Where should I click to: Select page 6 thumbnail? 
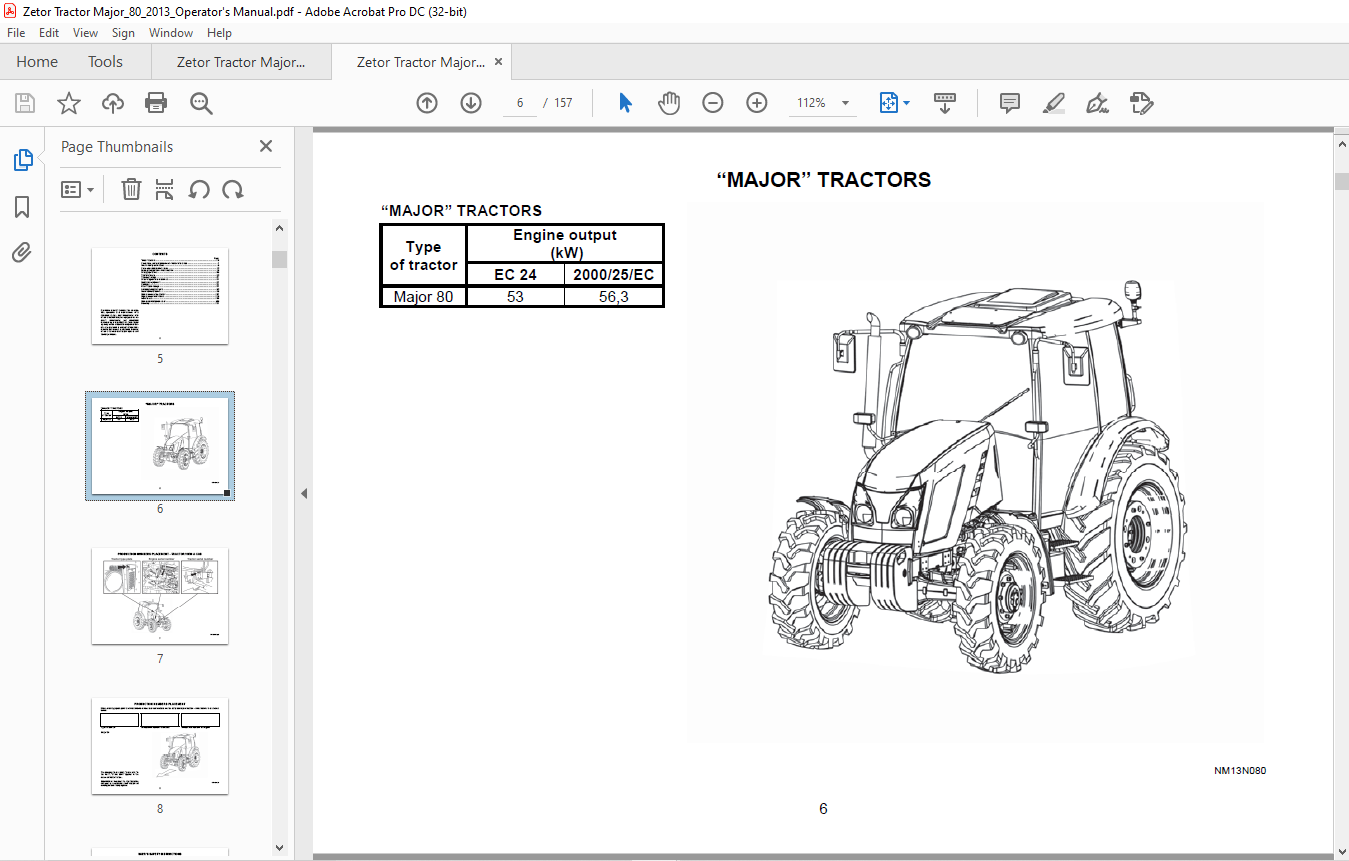click(x=160, y=445)
